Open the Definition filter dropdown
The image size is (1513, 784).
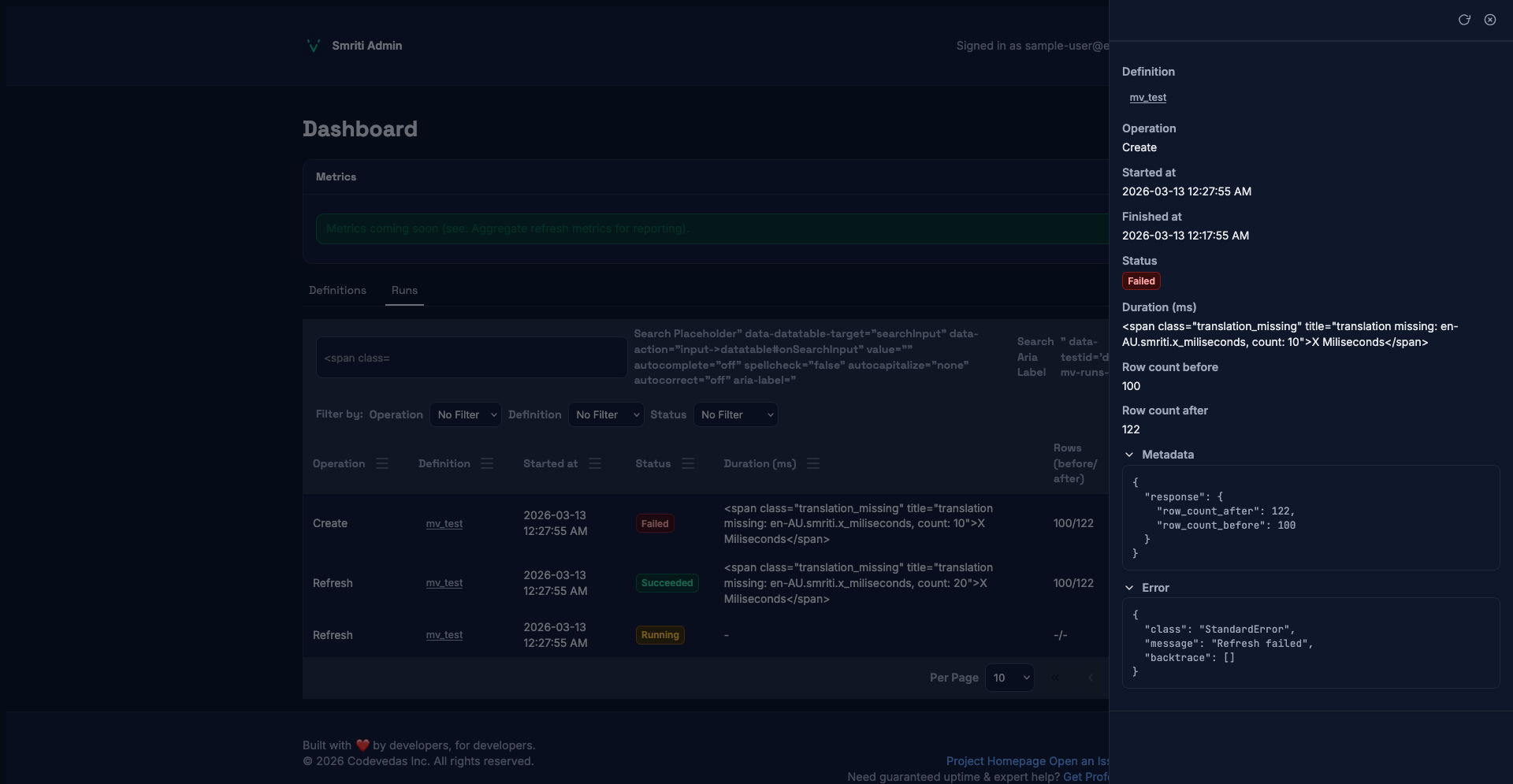606,415
